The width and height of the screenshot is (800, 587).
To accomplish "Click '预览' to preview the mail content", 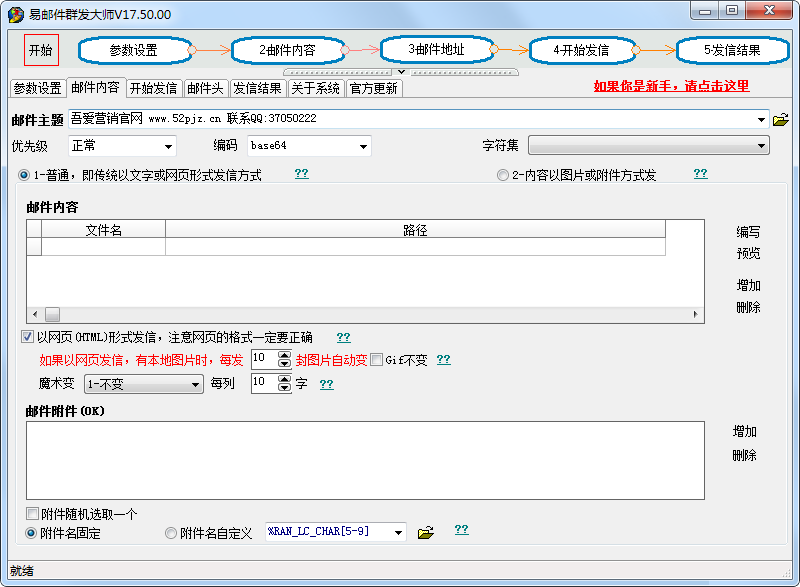I will pyautogui.click(x=748, y=254).
